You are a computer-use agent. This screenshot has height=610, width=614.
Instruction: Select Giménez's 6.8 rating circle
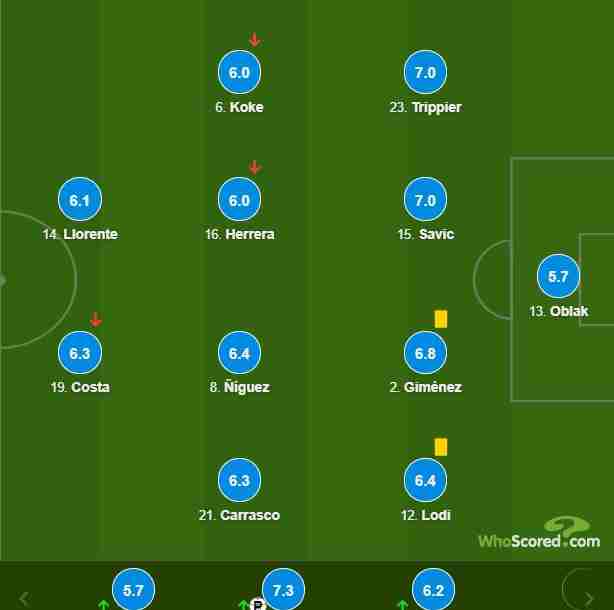tap(425, 352)
